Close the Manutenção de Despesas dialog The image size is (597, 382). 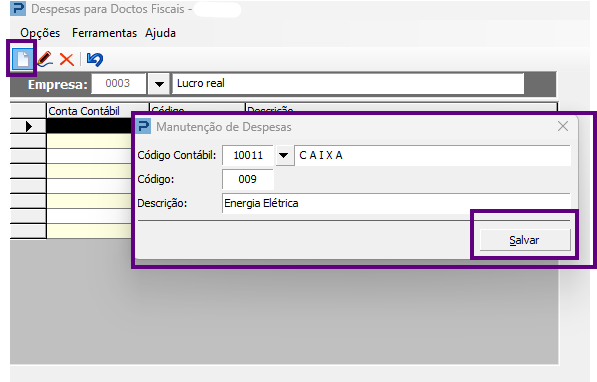pyautogui.click(x=563, y=126)
